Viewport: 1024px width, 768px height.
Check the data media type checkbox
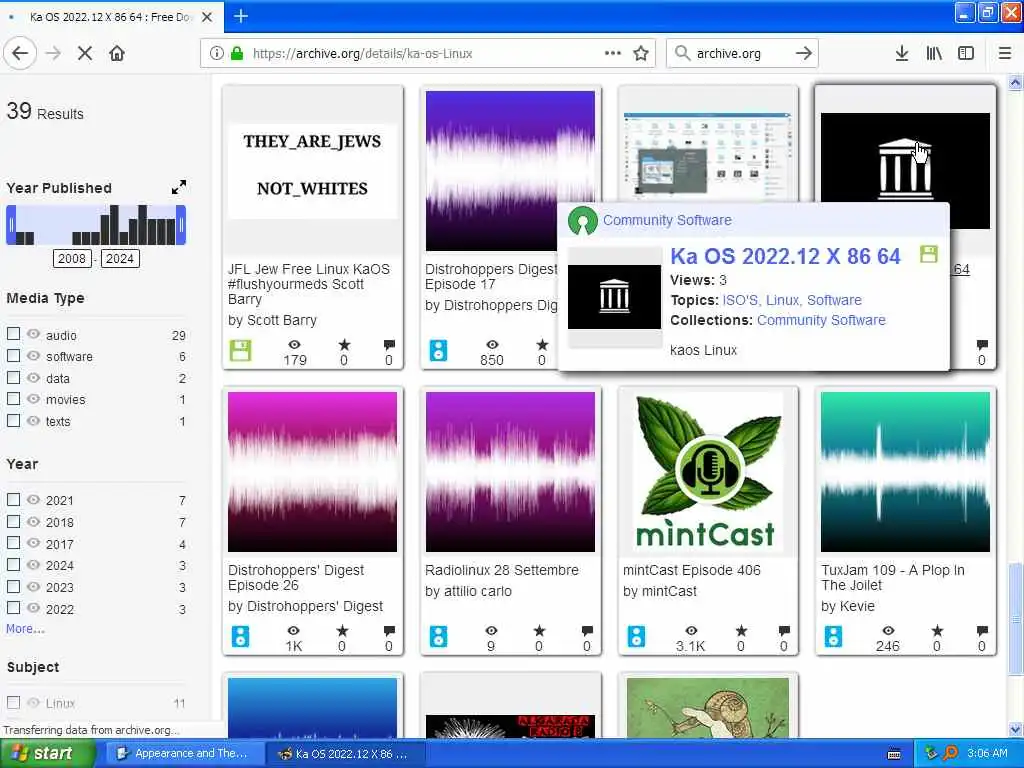click(13, 377)
